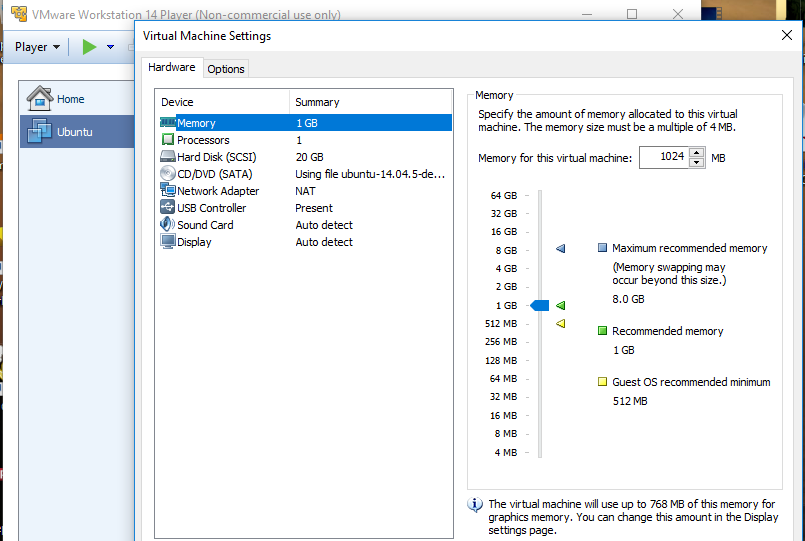The height and width of the screenshot is (541, 805).
Task: Click the 8.0 GB maximum memory value
Action: tap(628, 299)
